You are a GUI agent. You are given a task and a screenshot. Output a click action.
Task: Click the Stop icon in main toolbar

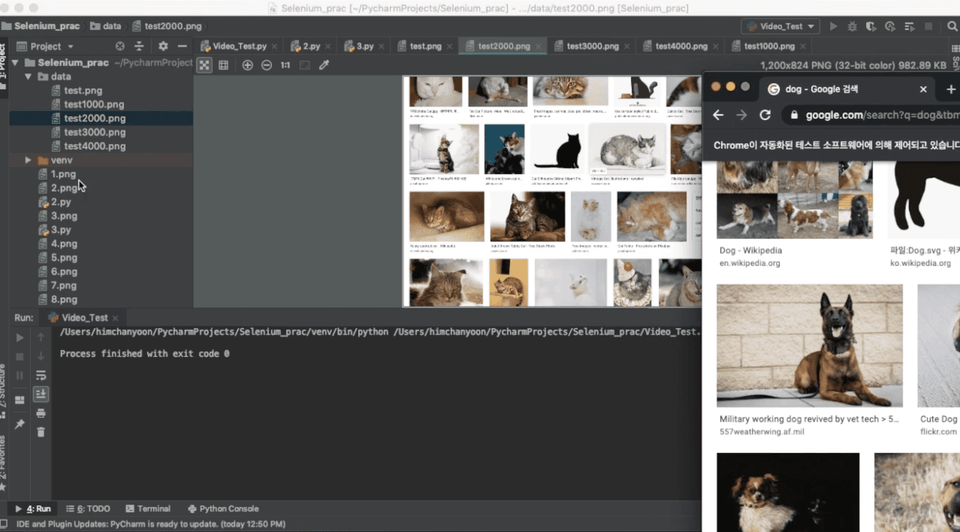(929, 26)
